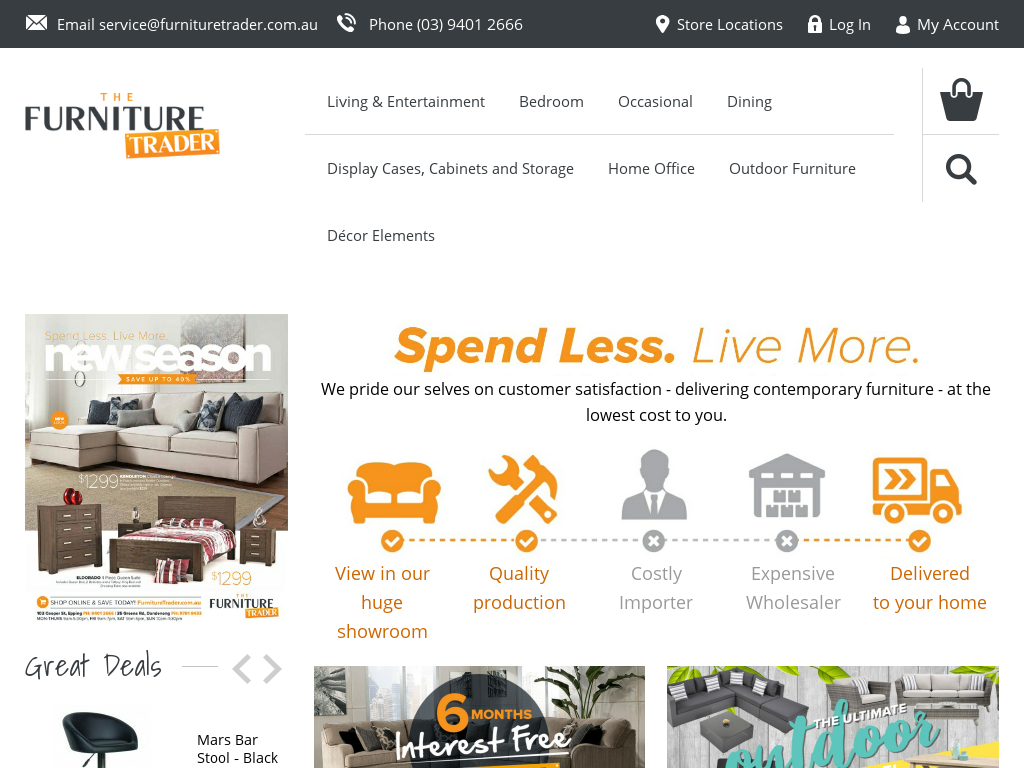Viewport: 1024px width, 768px height.
Task: Show previous Great Deals item
Action: 242,669
